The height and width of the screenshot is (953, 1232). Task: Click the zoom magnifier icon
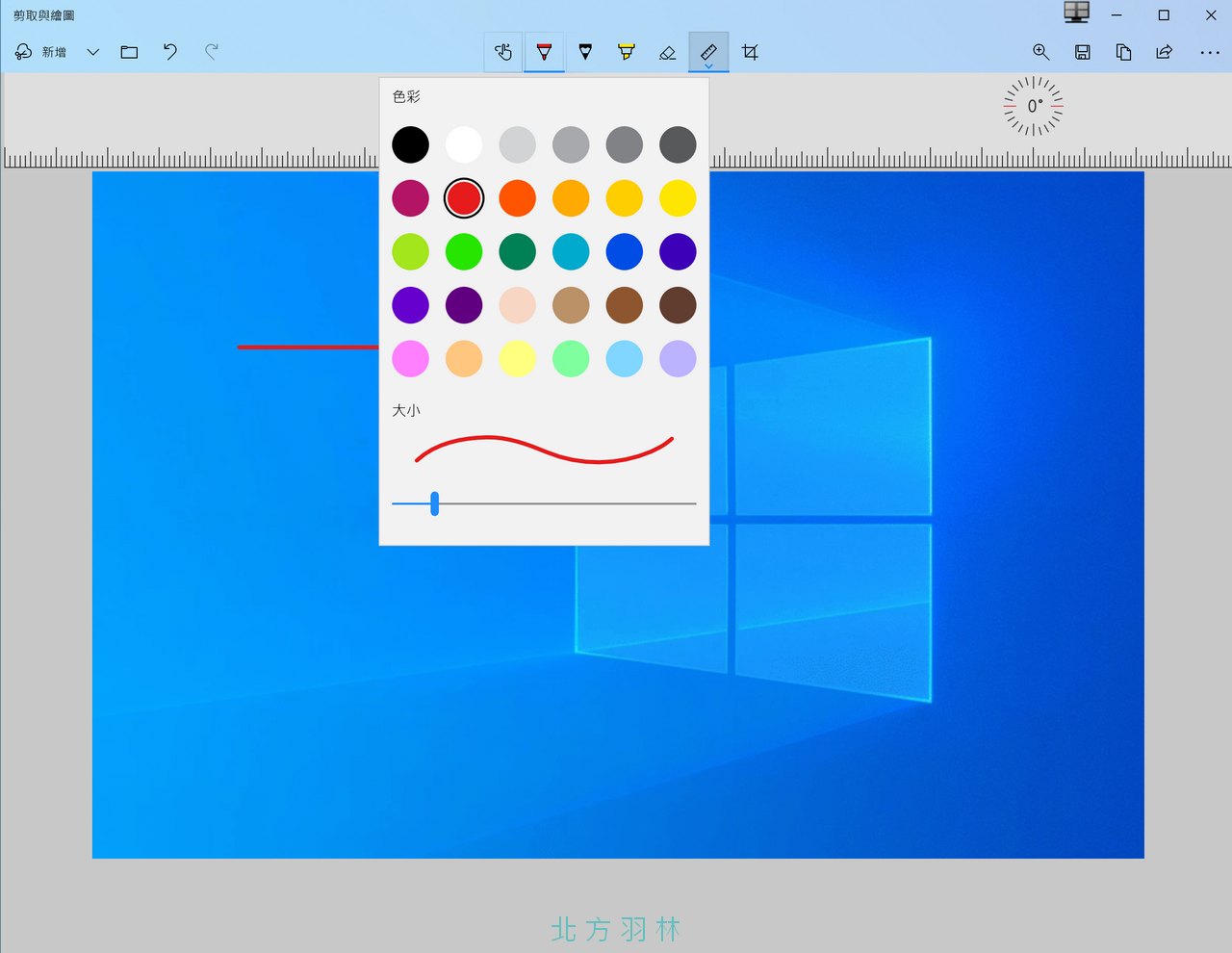point(1040,52)
